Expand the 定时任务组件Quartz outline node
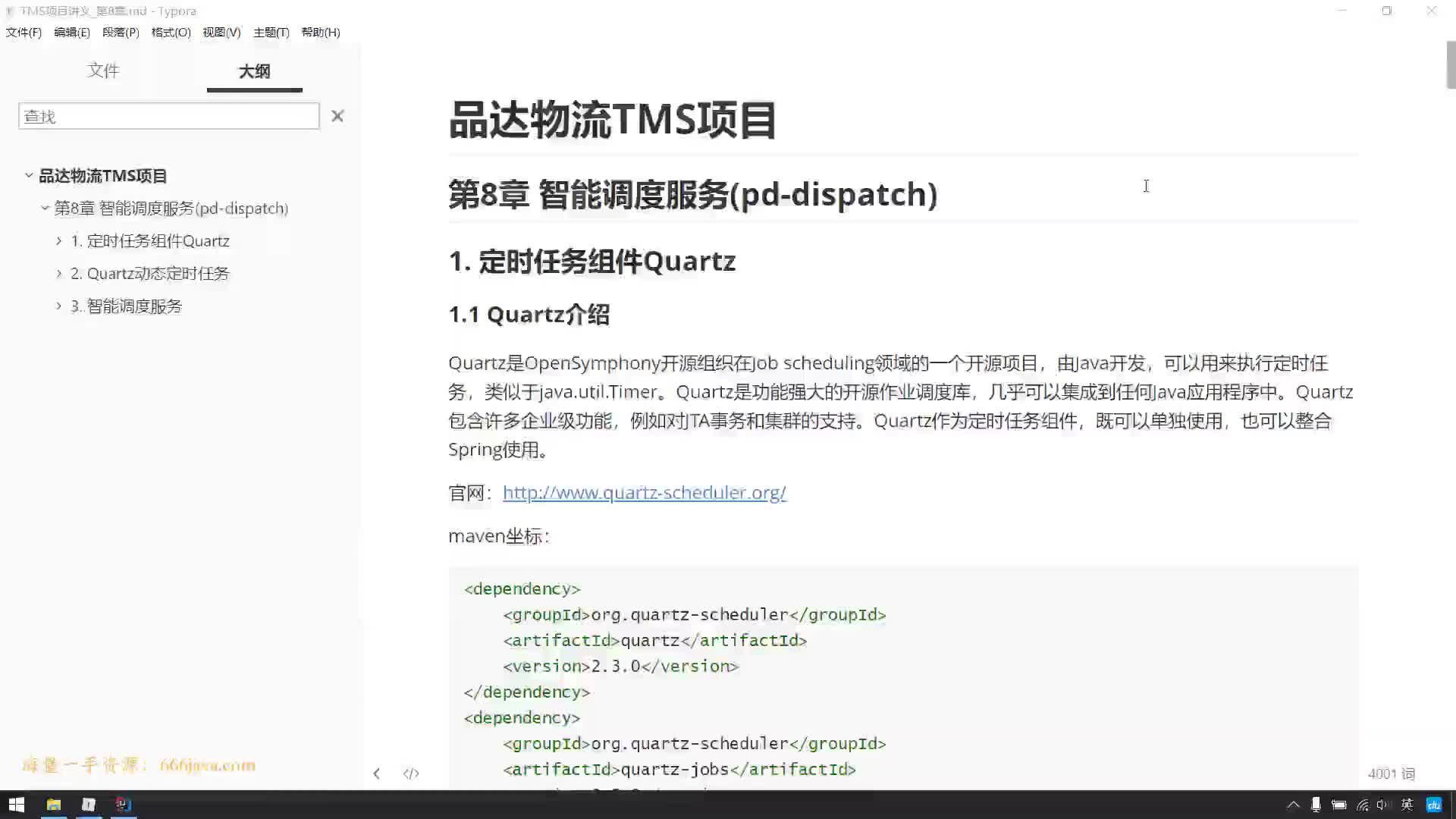Image resolution: width=1456 pixels, height=819 pixels. tap(58, 240)
